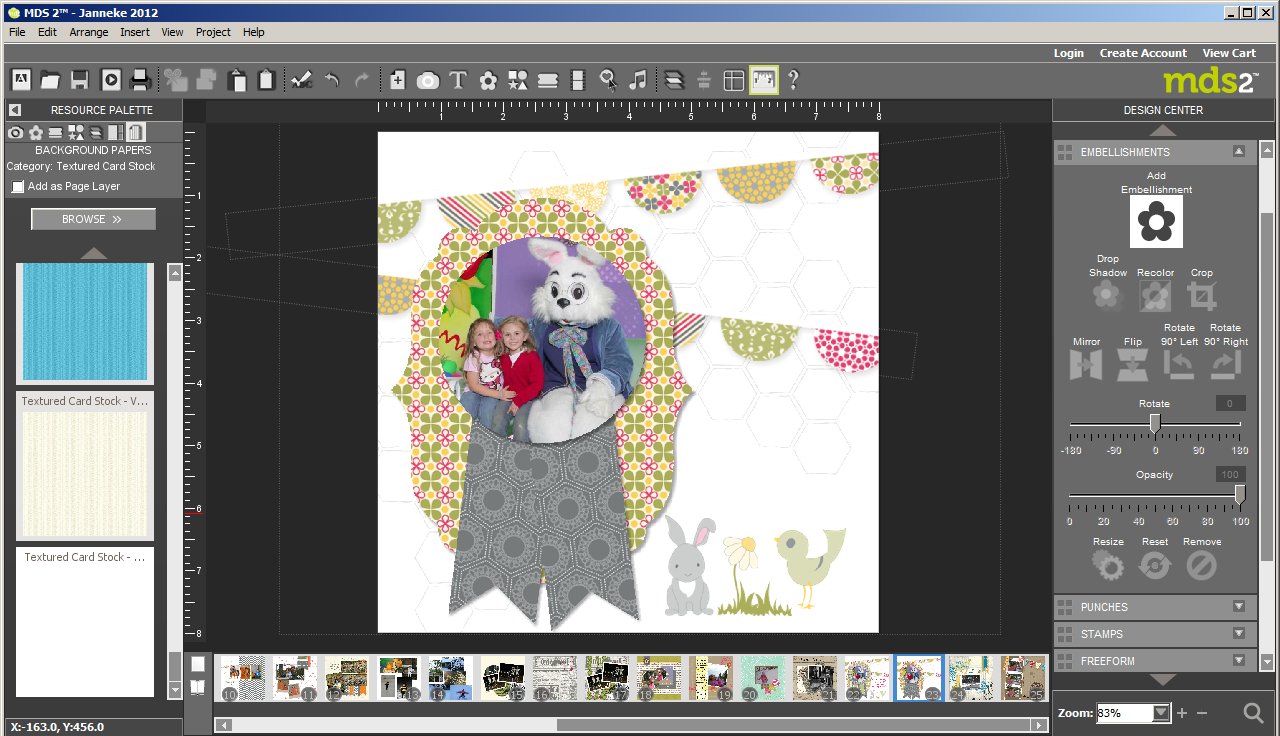This screenshot has width=1280, height=736.
Task: Enable the Add as Page Layer checkbox
Action: [x=17, y=187]
